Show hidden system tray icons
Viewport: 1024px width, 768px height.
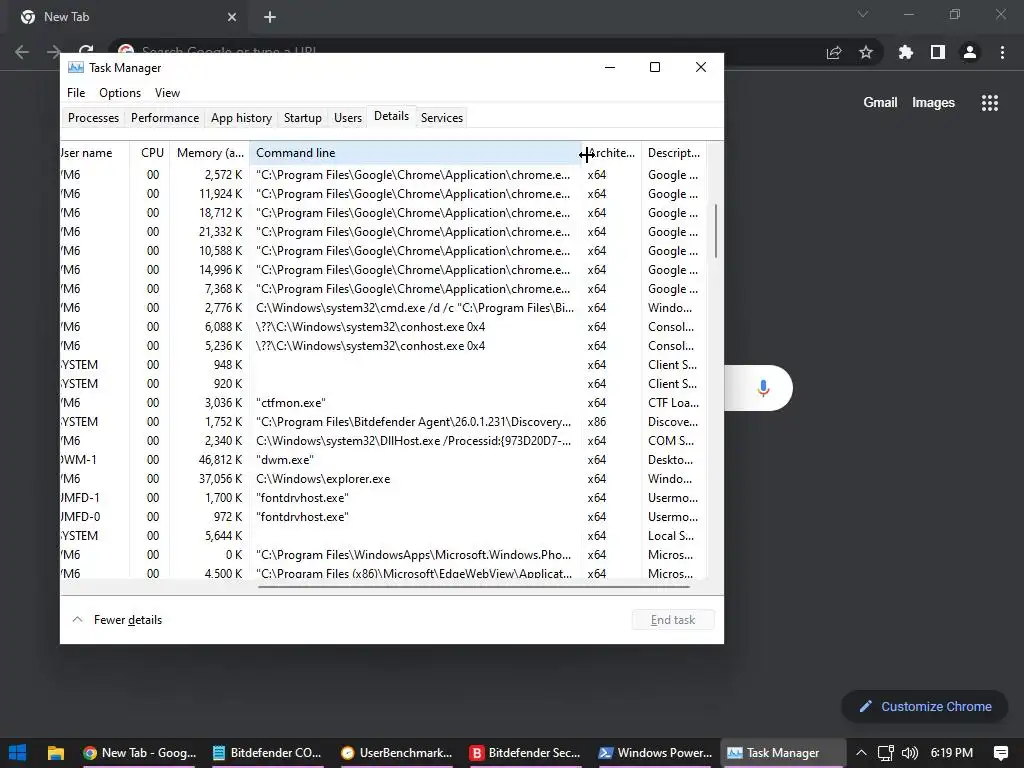coord(861,752)
